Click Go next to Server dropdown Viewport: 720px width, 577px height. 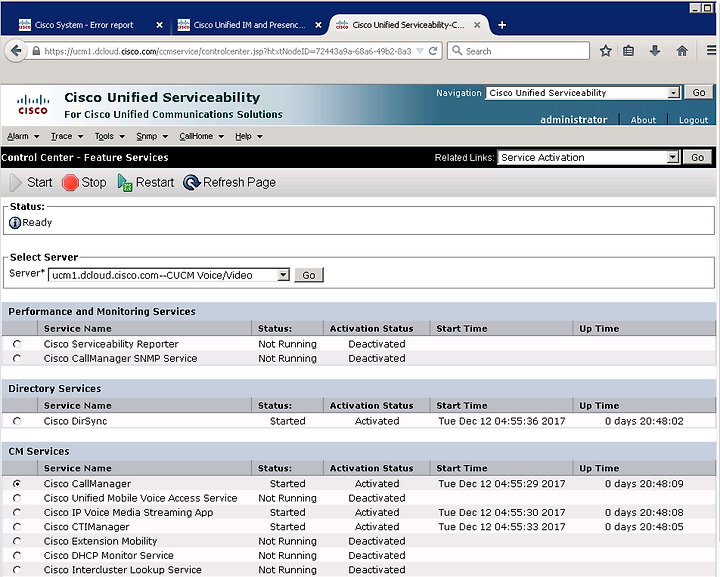point(309,275)
